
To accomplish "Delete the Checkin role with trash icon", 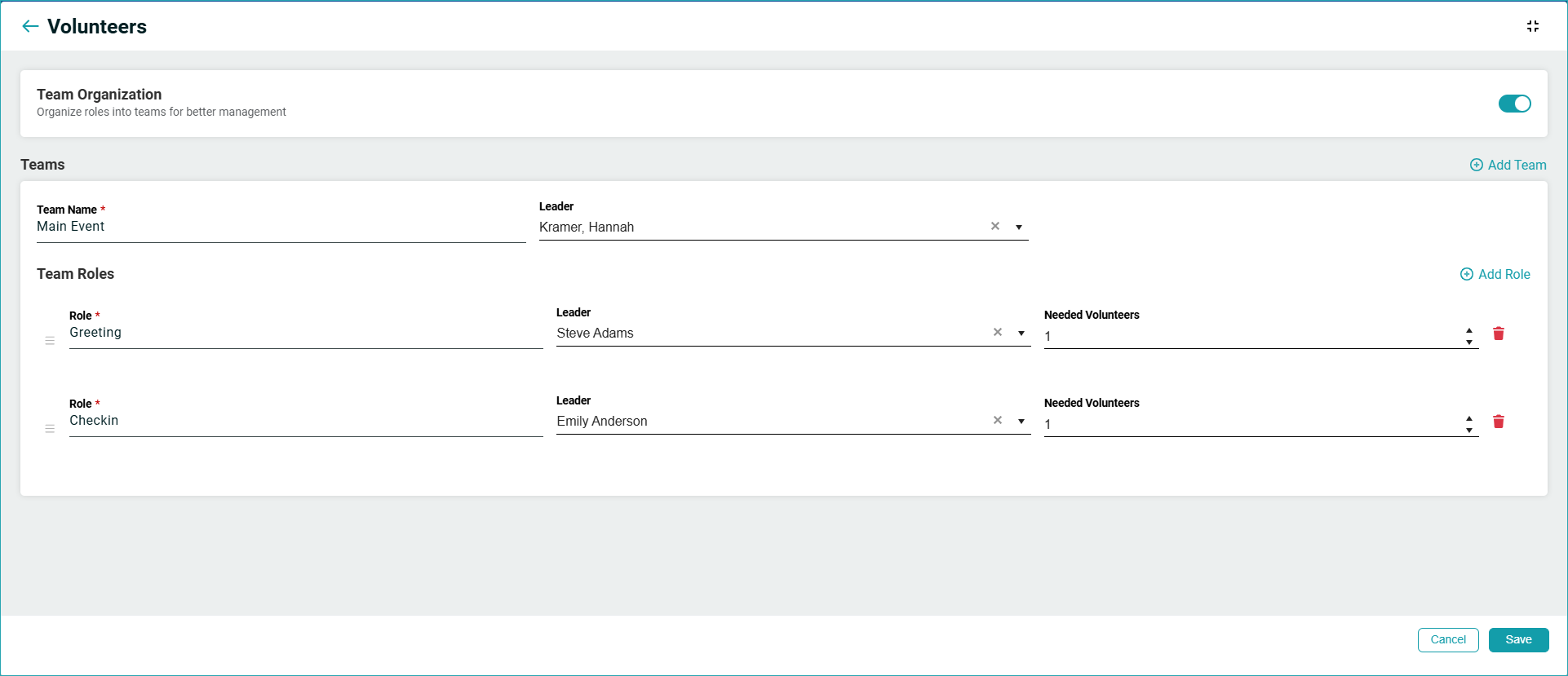I will click(x=1498, y=422).
